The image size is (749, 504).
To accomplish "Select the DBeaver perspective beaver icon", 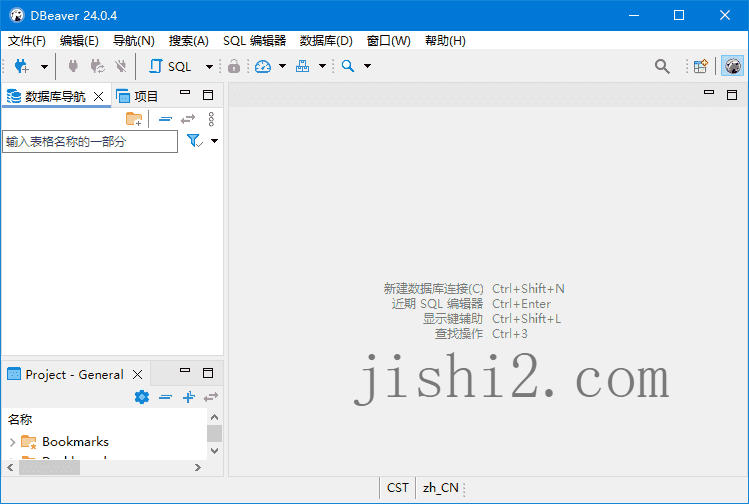I will point(732,66).
